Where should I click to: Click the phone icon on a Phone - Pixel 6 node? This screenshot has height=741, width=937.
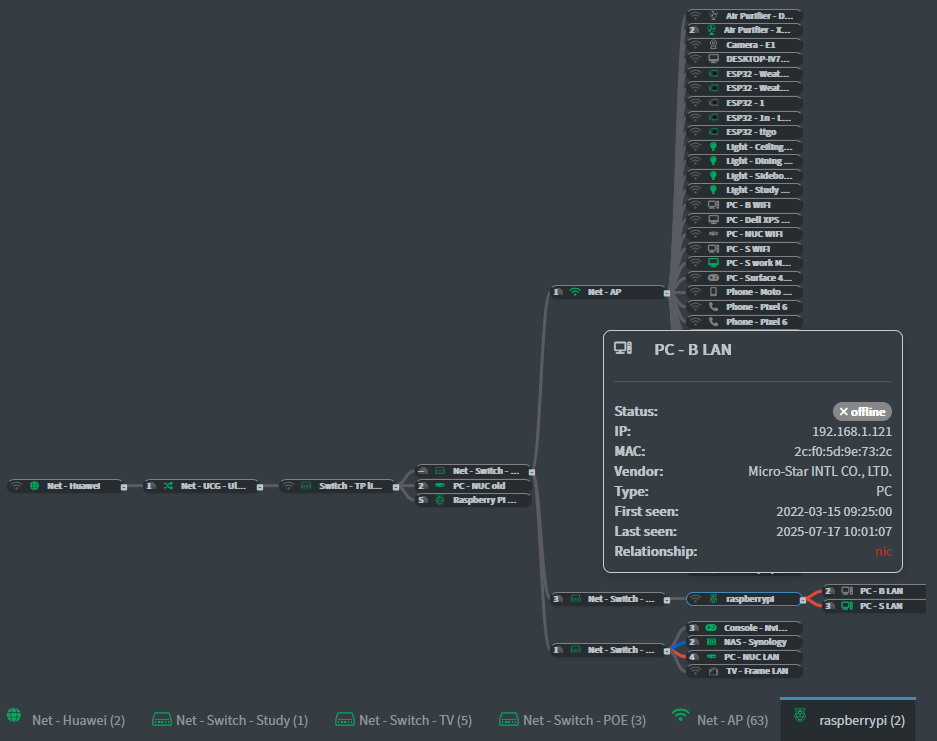click(712, 307)
